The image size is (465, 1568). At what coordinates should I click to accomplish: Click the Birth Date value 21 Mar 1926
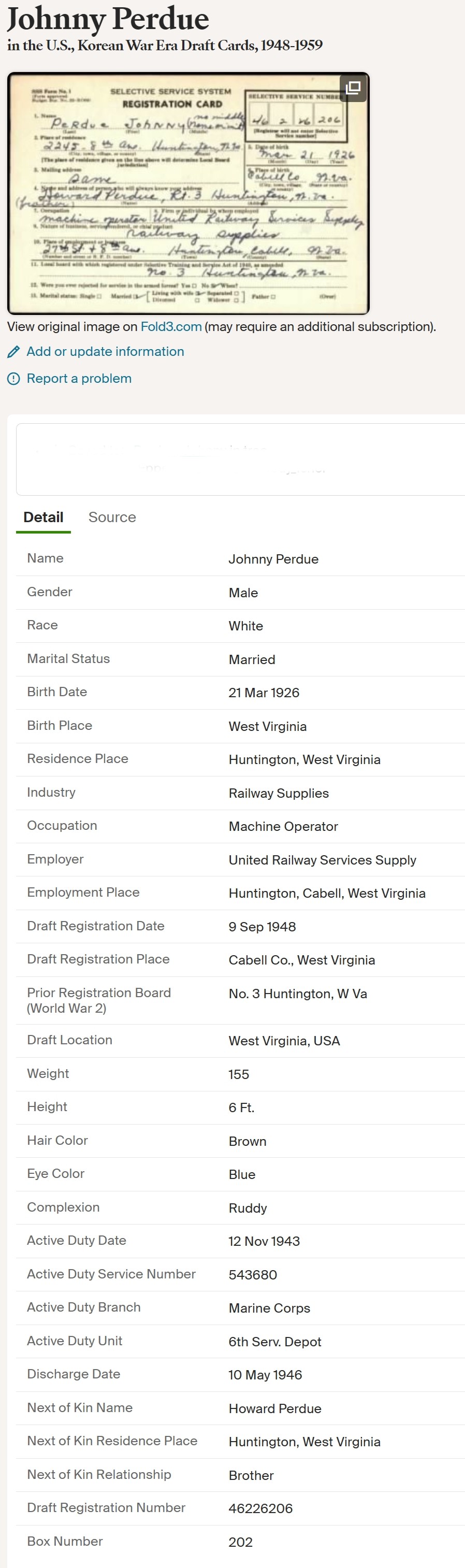pyautogui.click(x=264, y=693)
